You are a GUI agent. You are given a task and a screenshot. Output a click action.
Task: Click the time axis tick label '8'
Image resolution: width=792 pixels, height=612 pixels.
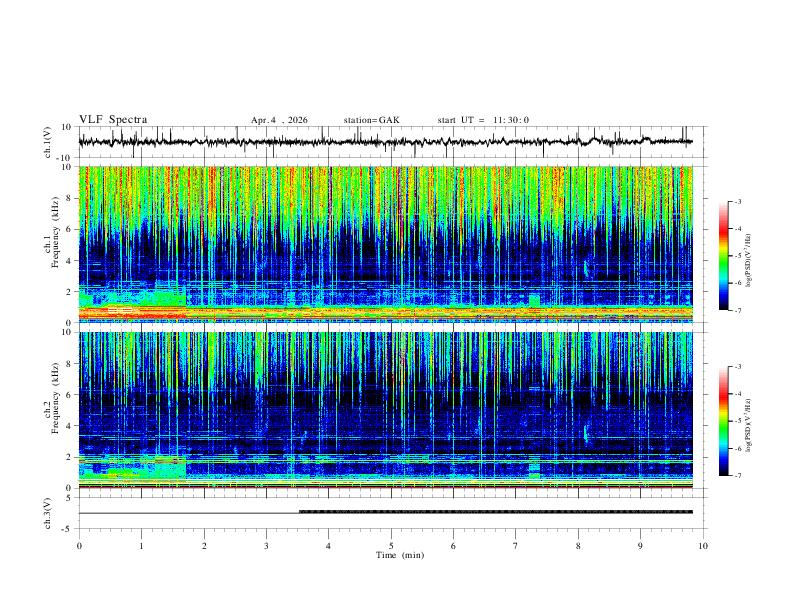(x=578, y=546)
